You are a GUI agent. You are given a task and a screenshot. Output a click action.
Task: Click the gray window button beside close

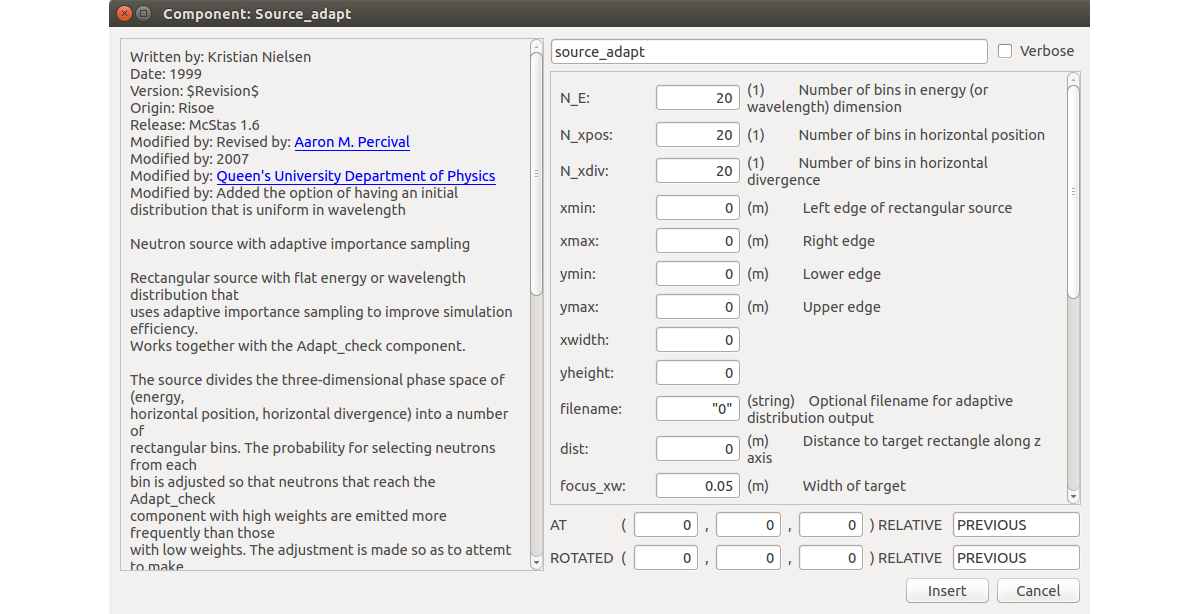(x=143, y=14)
